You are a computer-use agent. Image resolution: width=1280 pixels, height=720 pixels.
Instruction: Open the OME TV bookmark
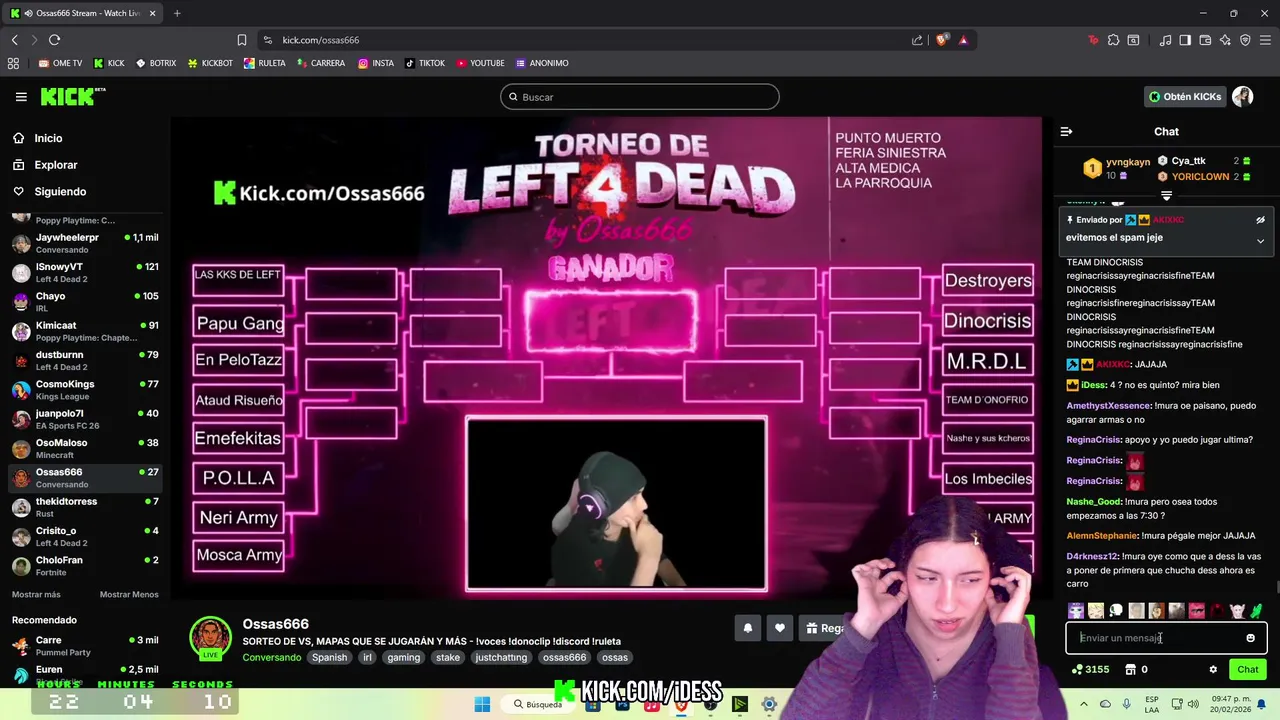60,63
